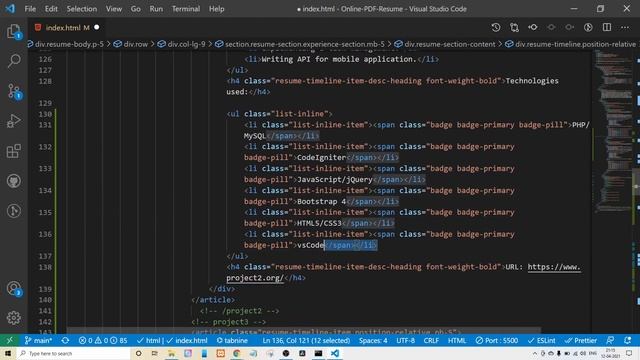Synchronize changes via status bar sync icon
The image size is (640, 360).
point(65,340)
